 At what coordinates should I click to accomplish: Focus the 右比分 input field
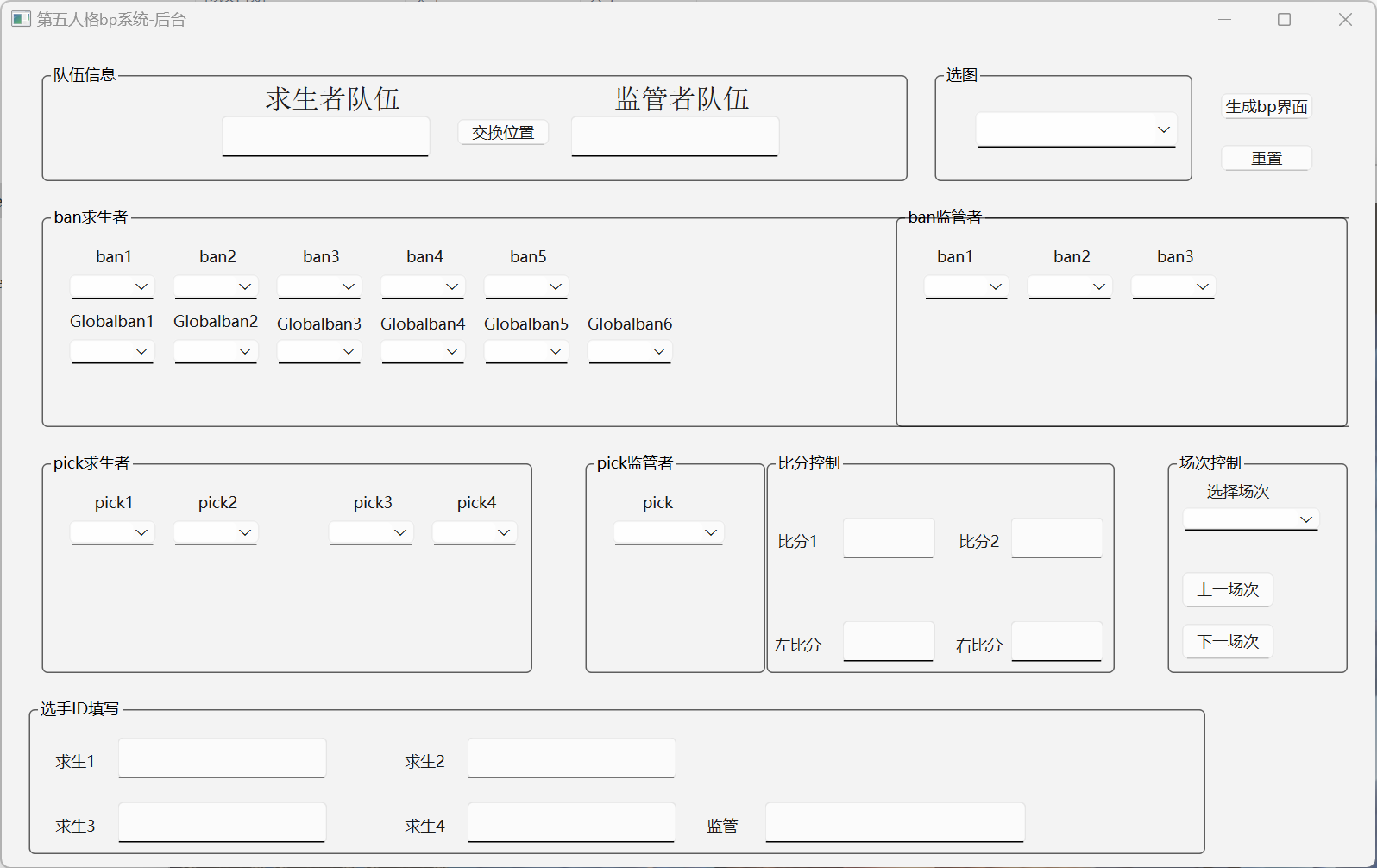[x=1057, y=642]
